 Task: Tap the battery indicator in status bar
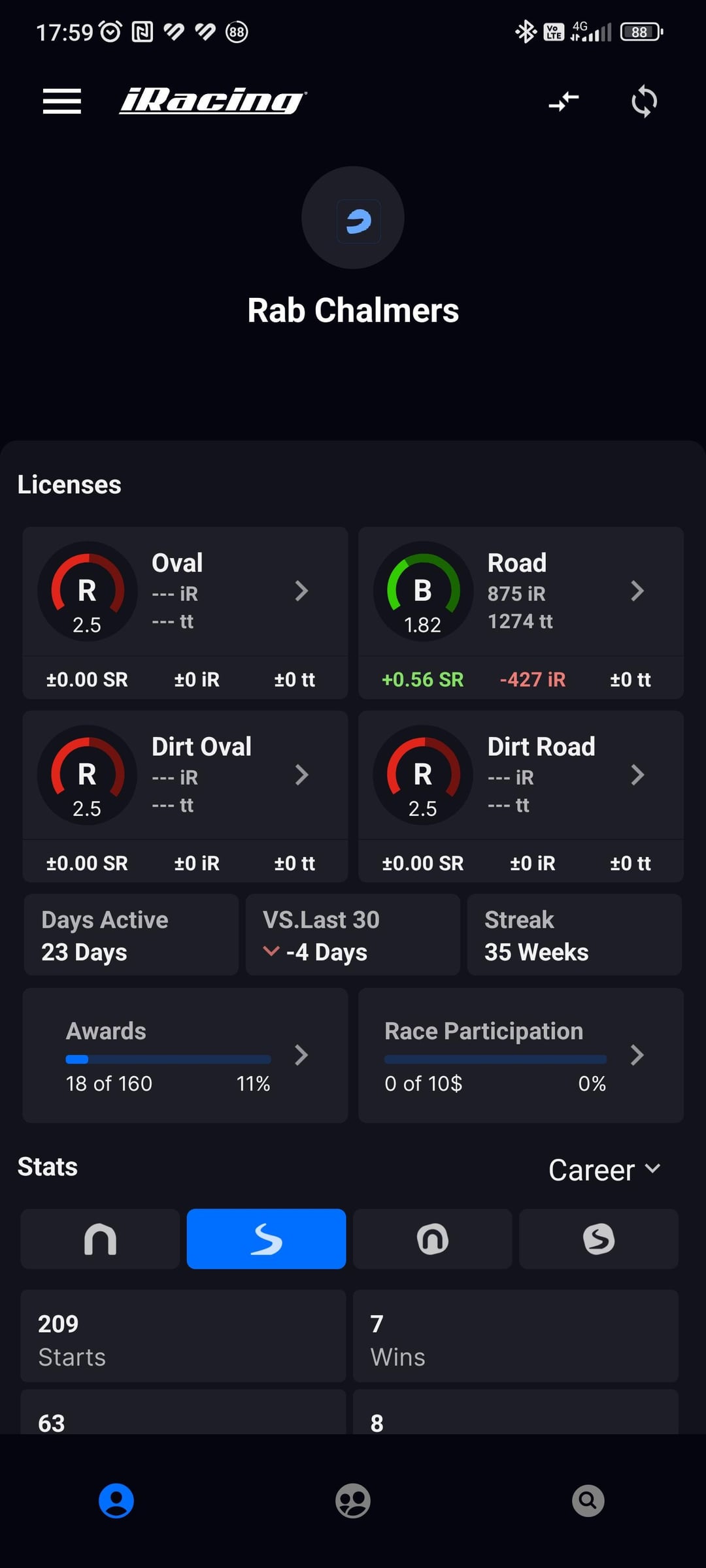(642, 31)
